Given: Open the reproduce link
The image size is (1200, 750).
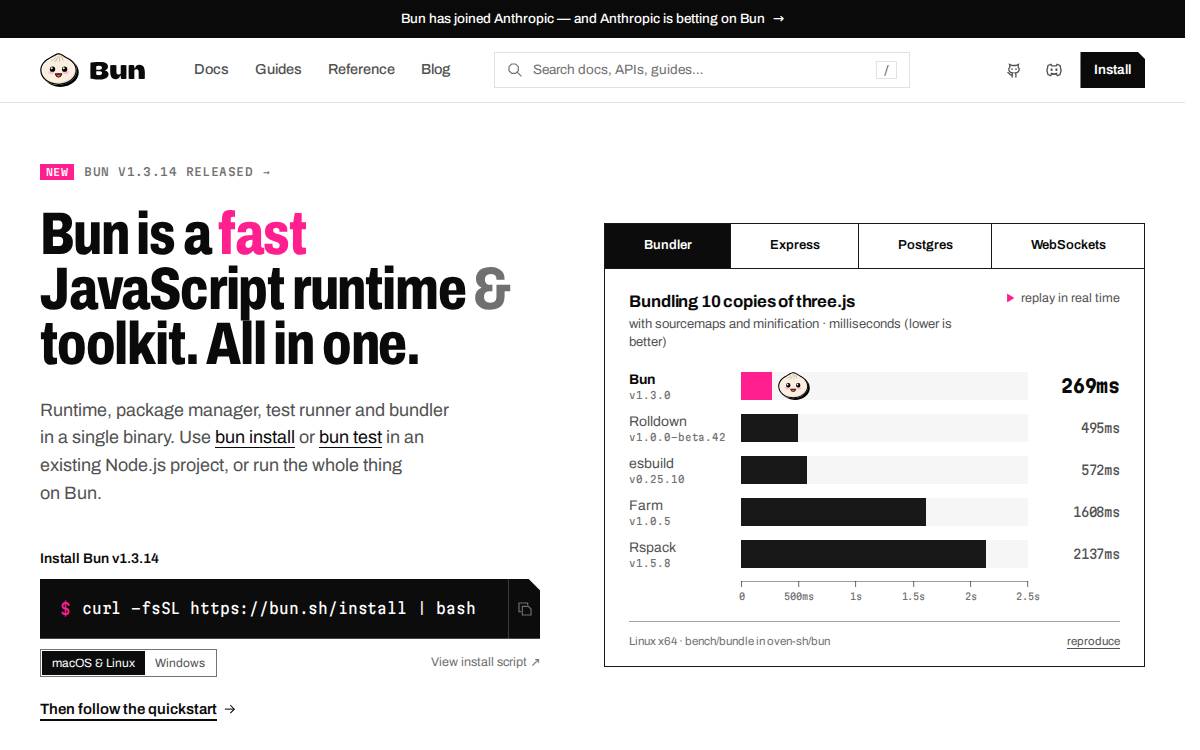Looking at the screenshot, I should coord(1093,641).
